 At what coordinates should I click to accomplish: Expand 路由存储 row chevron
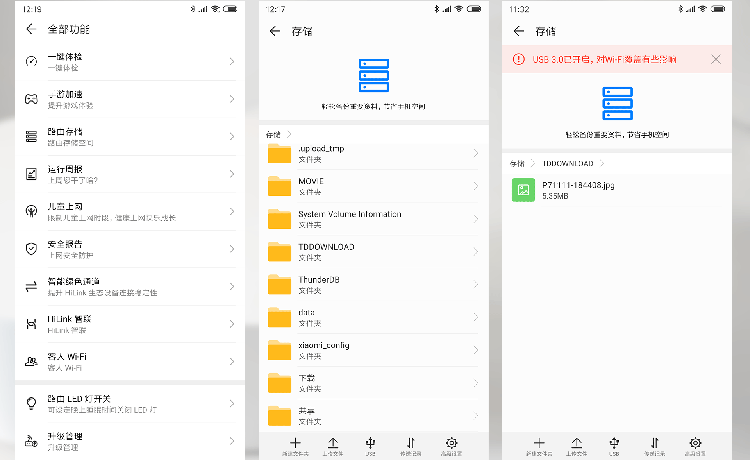pos(232,136)
